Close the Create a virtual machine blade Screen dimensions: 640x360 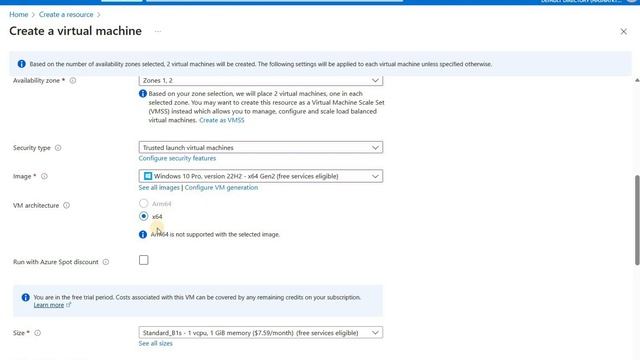tap(624, 31)
